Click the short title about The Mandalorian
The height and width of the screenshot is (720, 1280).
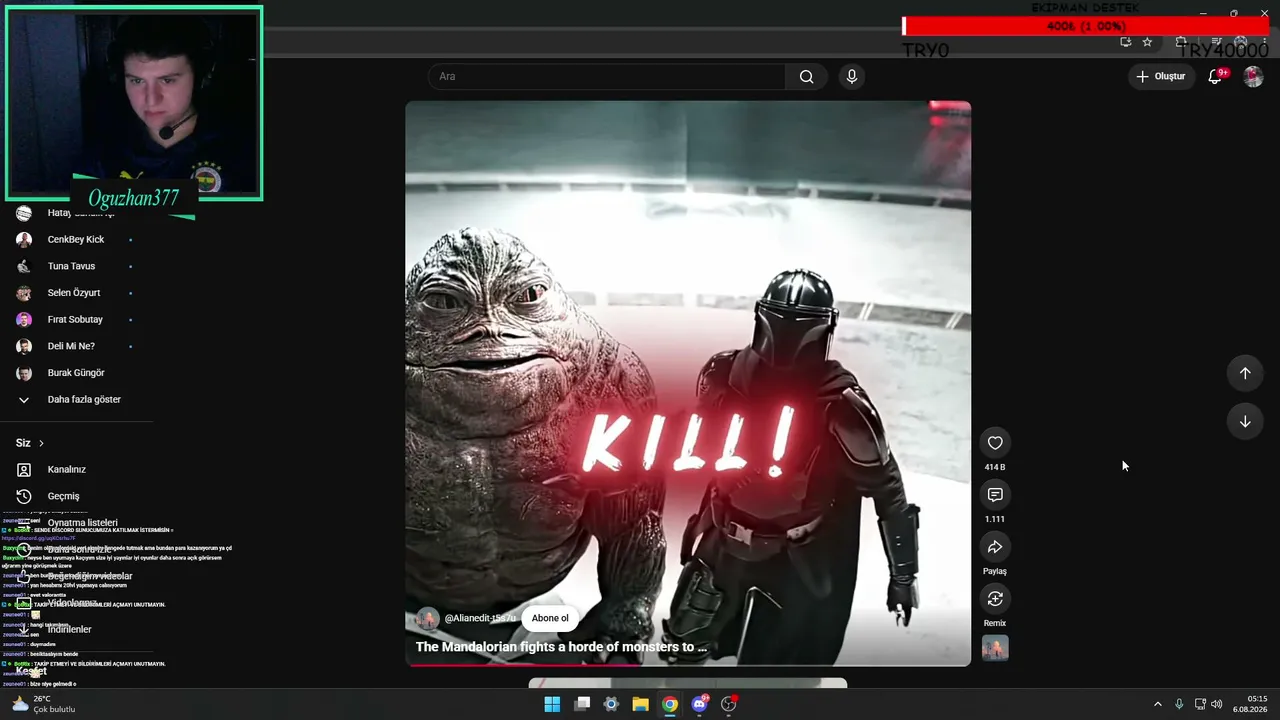(x=561, y=647)
